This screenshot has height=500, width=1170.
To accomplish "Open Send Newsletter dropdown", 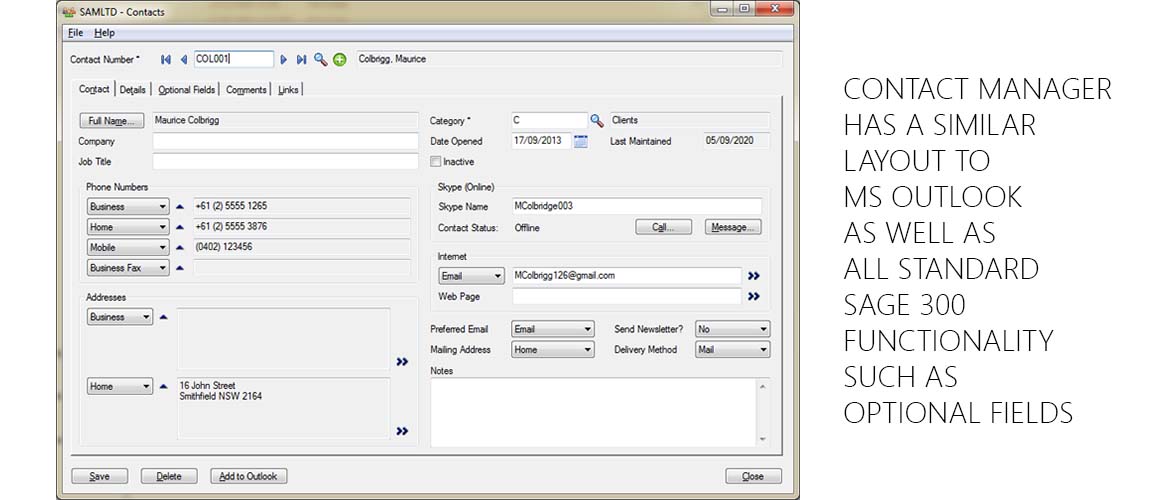I will click(733, 329).
